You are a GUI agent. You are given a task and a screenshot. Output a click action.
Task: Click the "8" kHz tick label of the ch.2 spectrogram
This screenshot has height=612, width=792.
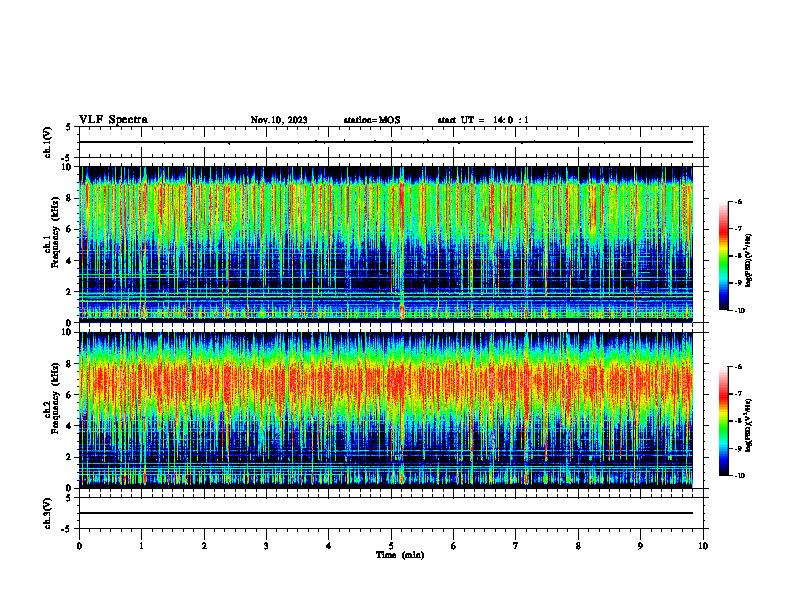click(70, 364)
